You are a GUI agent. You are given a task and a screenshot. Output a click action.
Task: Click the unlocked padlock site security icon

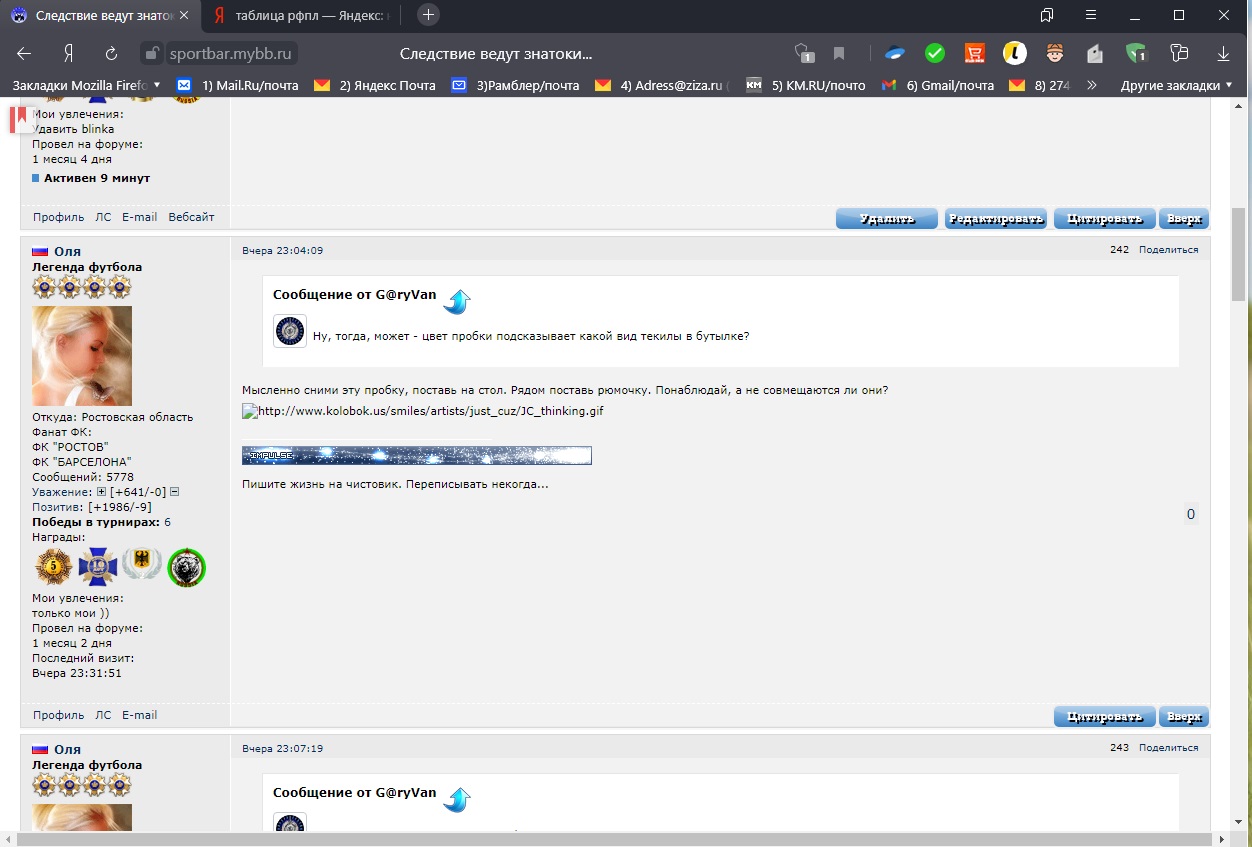point(151,54)
